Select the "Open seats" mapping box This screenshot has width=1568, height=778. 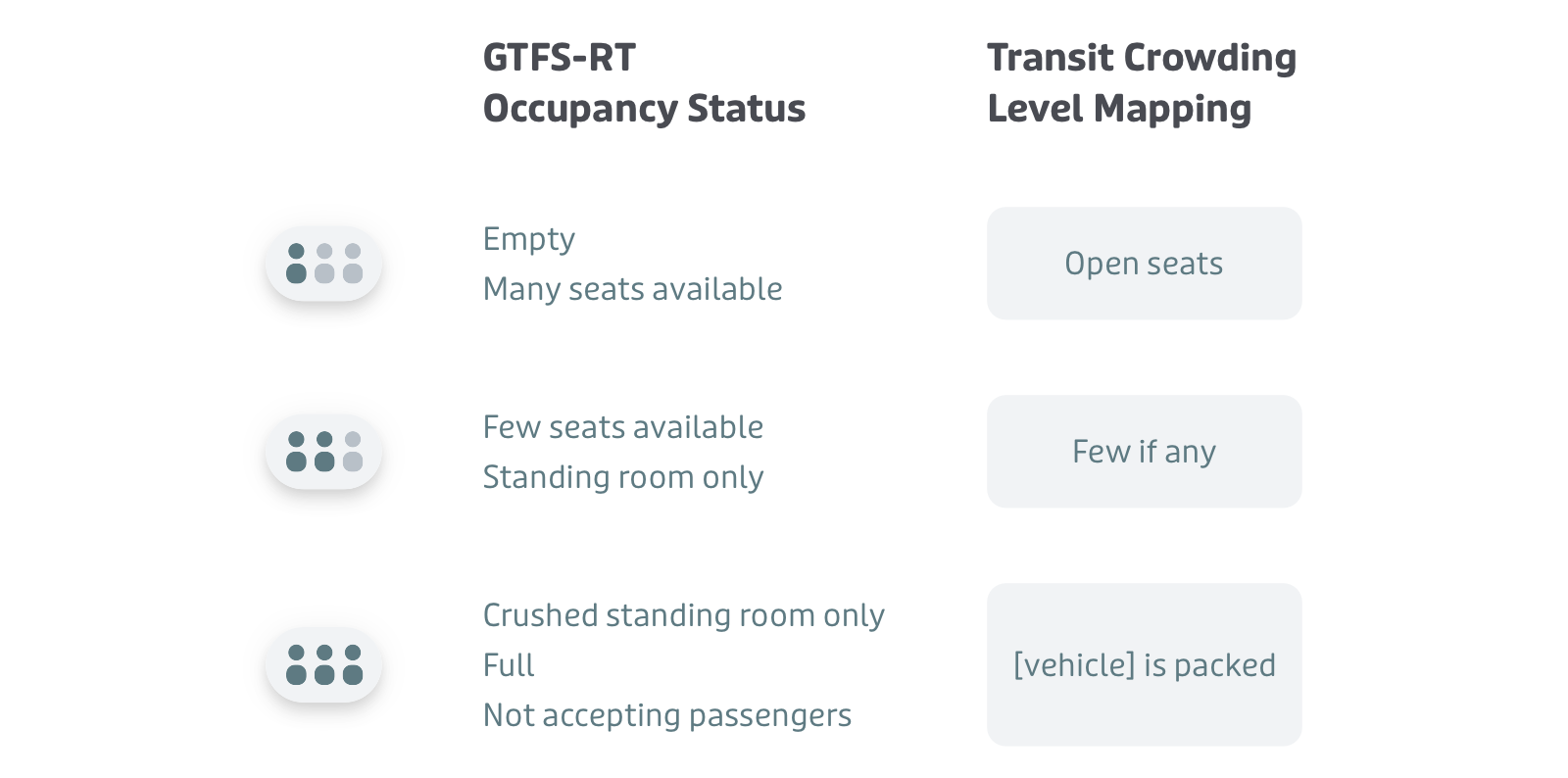[1144, 264]
